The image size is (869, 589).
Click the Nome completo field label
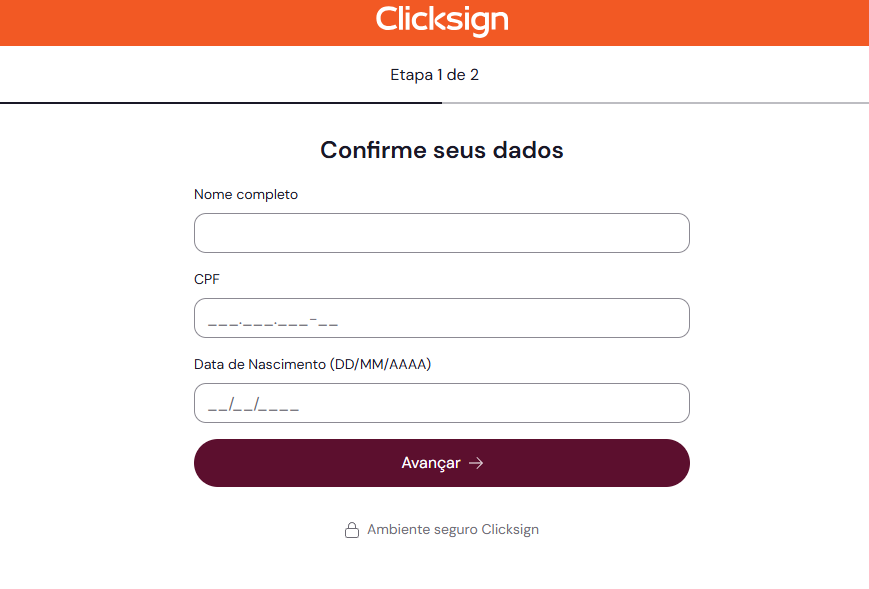(x=245, y=194)
